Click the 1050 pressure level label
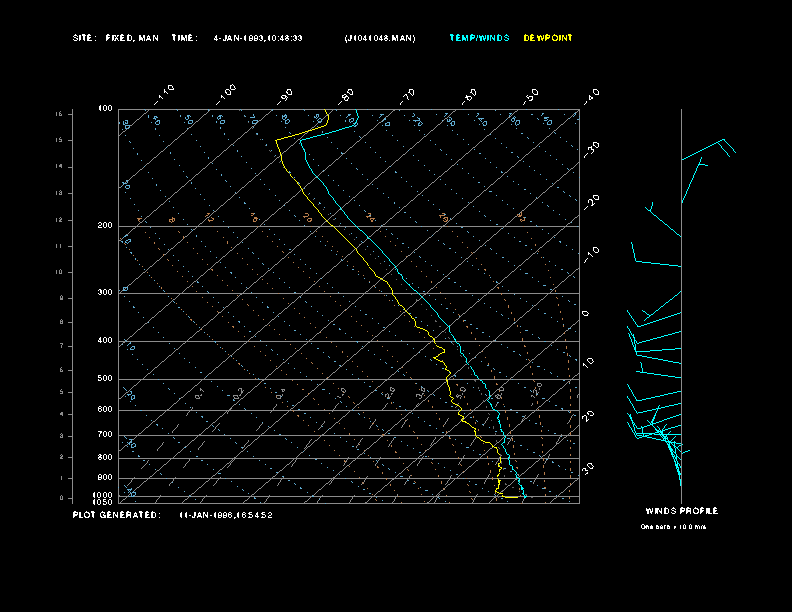 click(x=103, y=502)
